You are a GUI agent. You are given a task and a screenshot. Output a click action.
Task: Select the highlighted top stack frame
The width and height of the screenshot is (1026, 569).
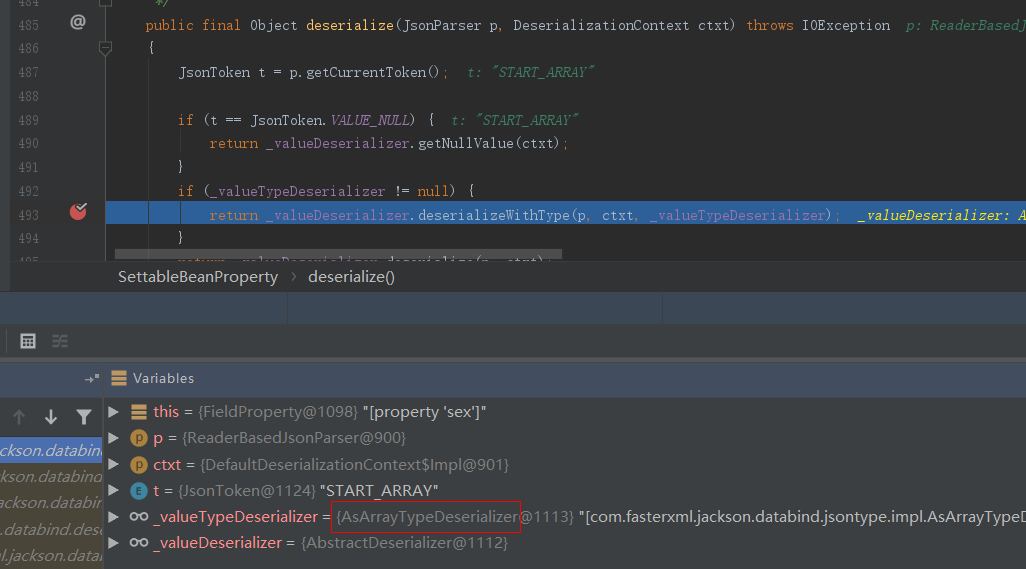click(x=50, y=450)
